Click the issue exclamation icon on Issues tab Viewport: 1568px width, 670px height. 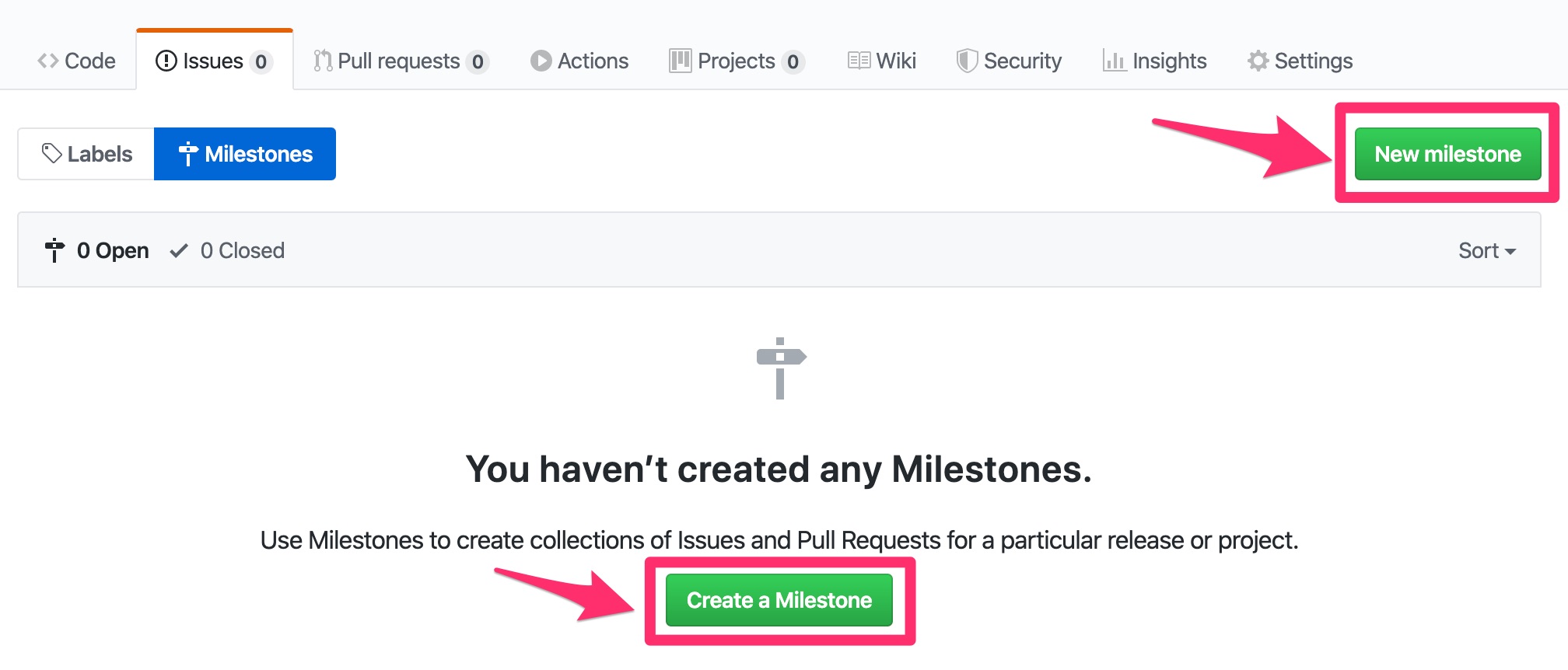(166, 61)
